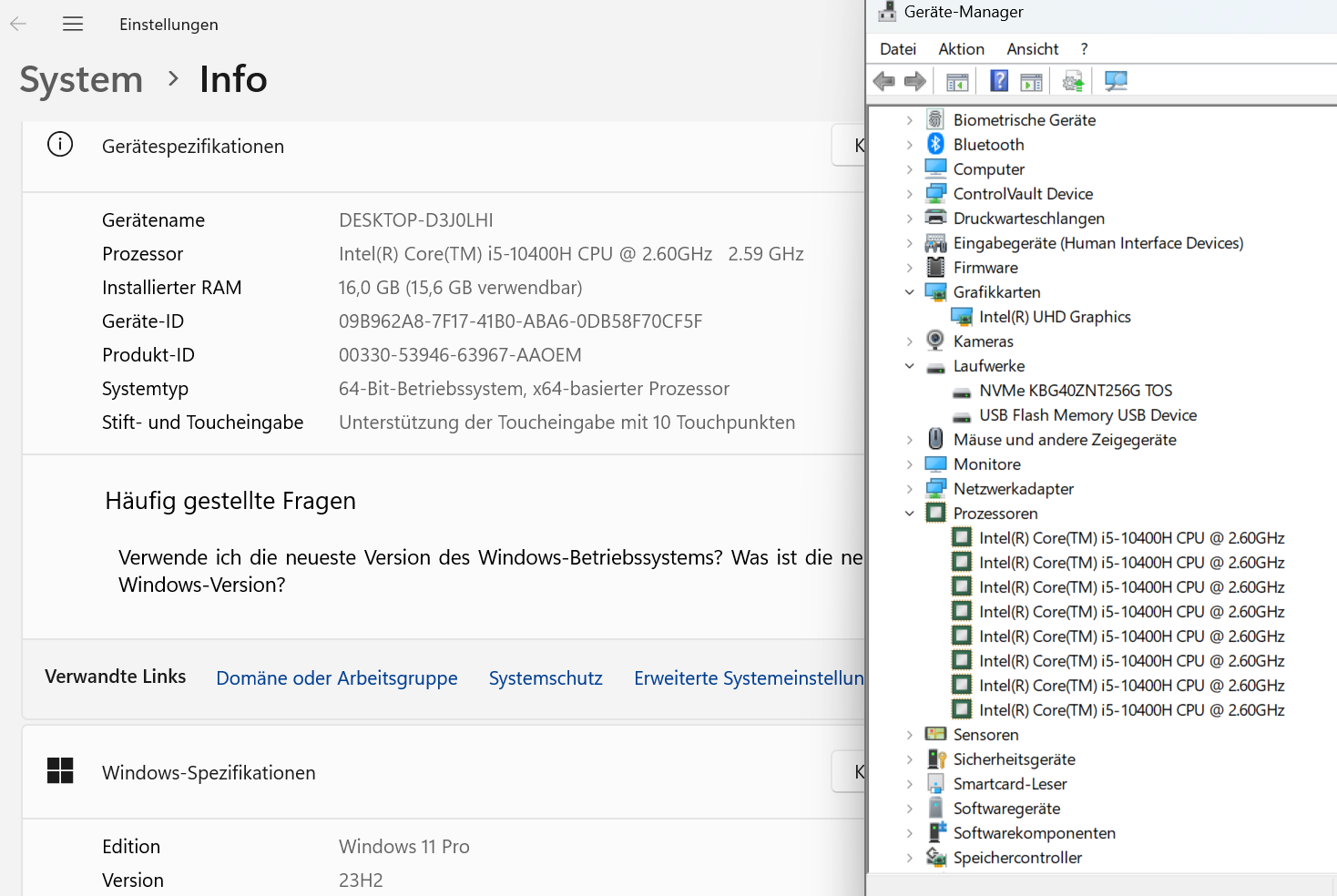1337x896 pixels.
Task: Click the Computer category icon
Action: 935,168
